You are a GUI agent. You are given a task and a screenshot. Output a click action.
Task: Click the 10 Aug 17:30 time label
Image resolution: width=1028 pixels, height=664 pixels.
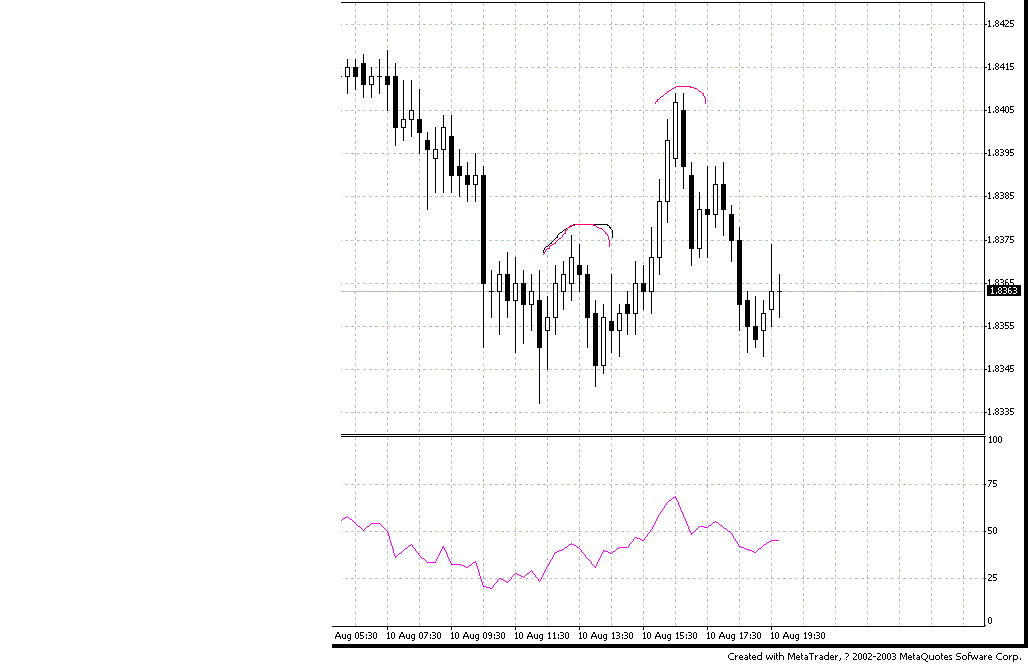point(734,636)
